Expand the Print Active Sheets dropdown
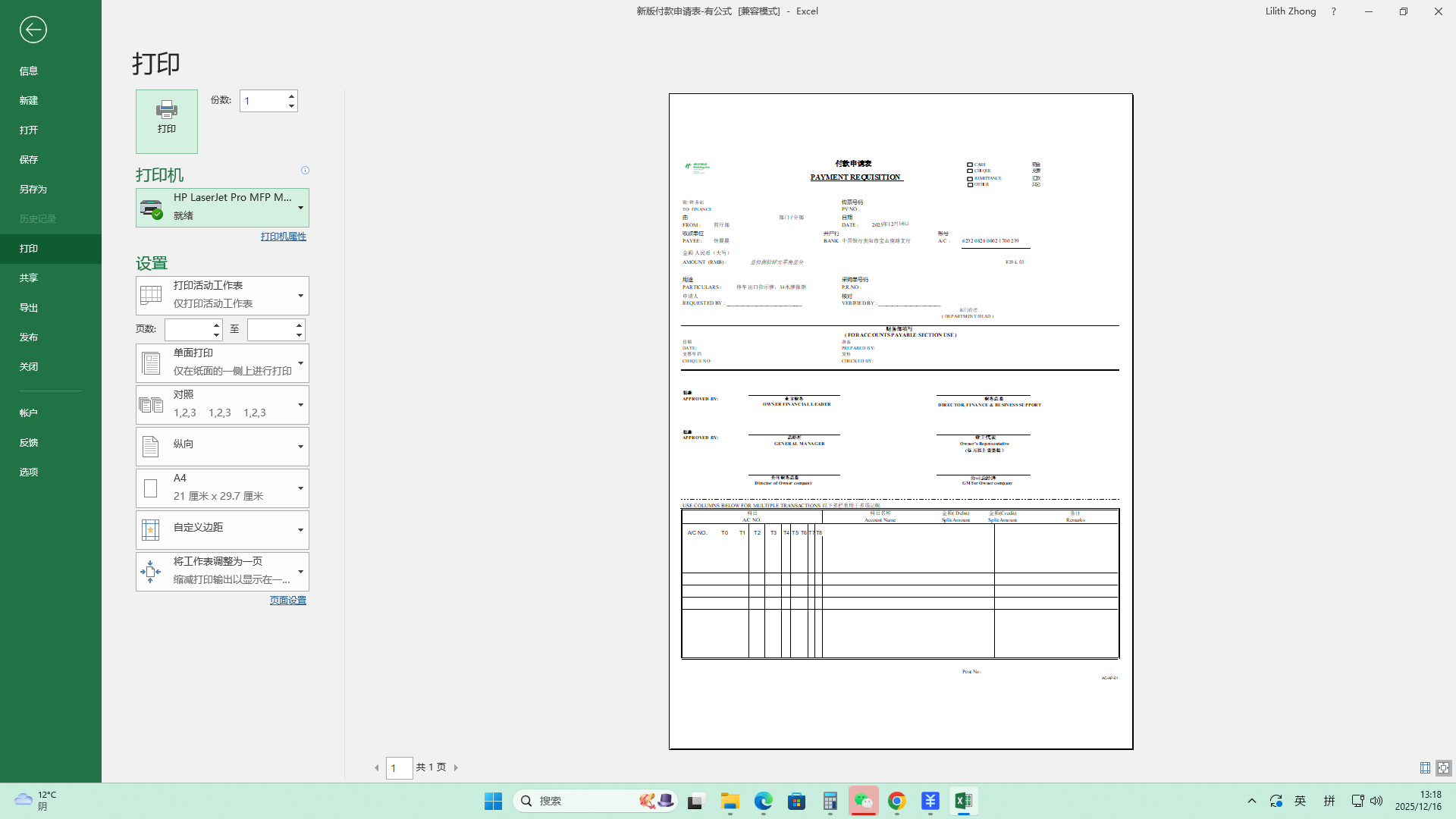Image resolution: width=1456 pixels, height=819 pixels. click(222, 296)
